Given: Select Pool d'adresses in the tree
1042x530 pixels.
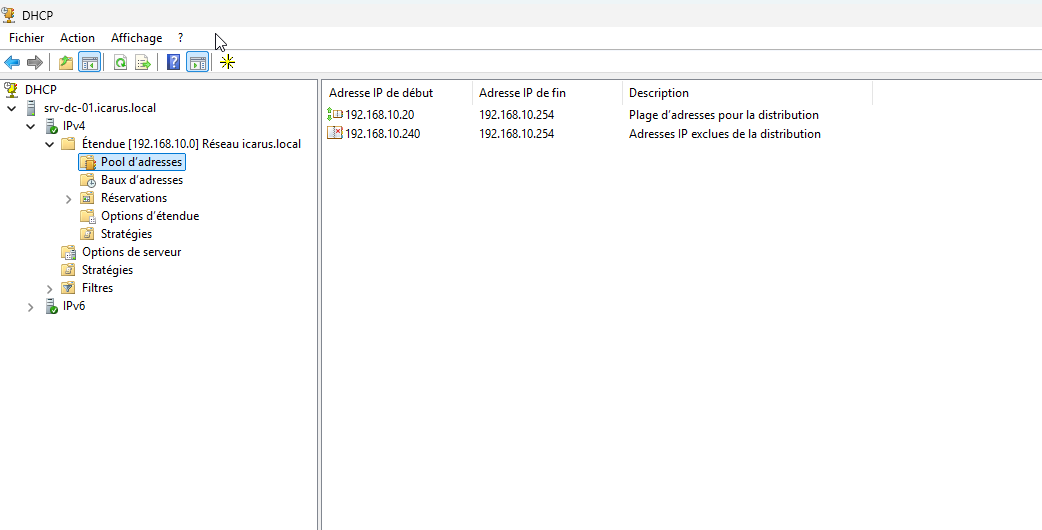Looking at the screenshot, I should [142, 162].
